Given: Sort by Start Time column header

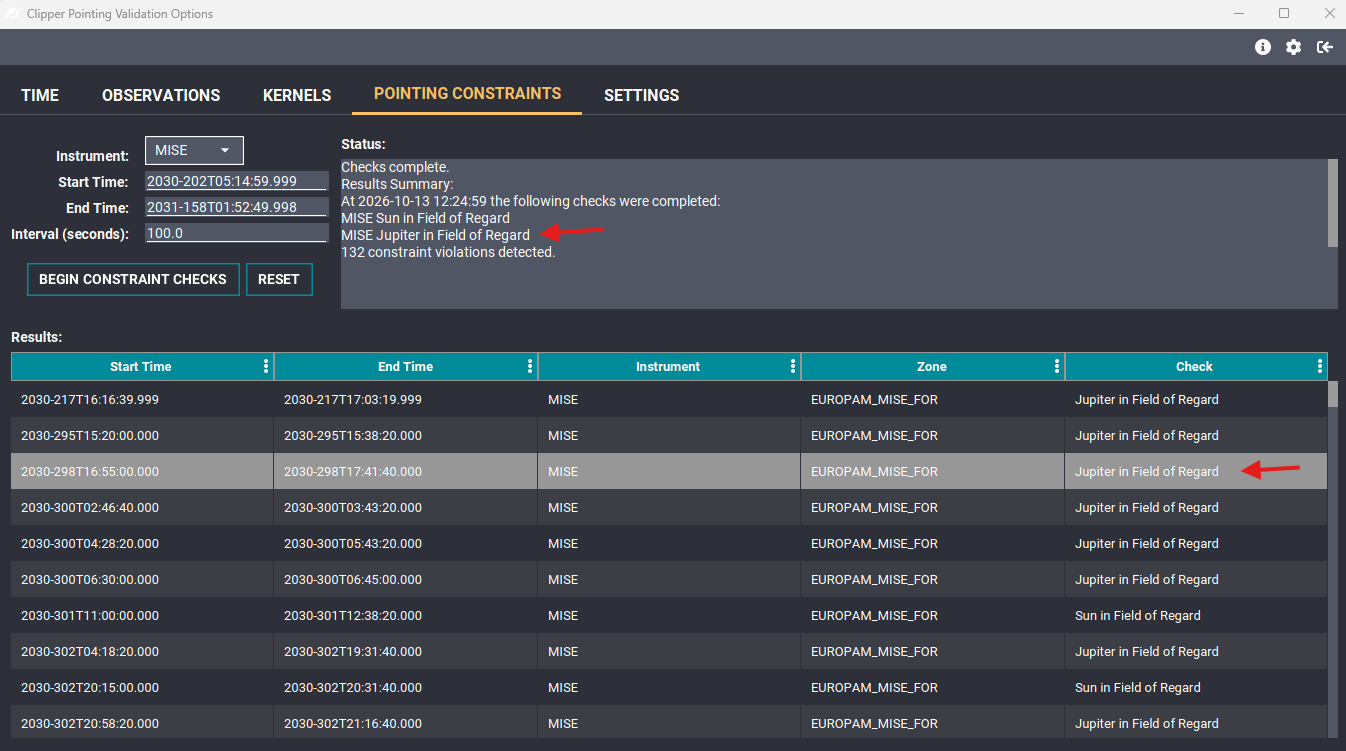Looking at the screenshot, I should (141, 367).
